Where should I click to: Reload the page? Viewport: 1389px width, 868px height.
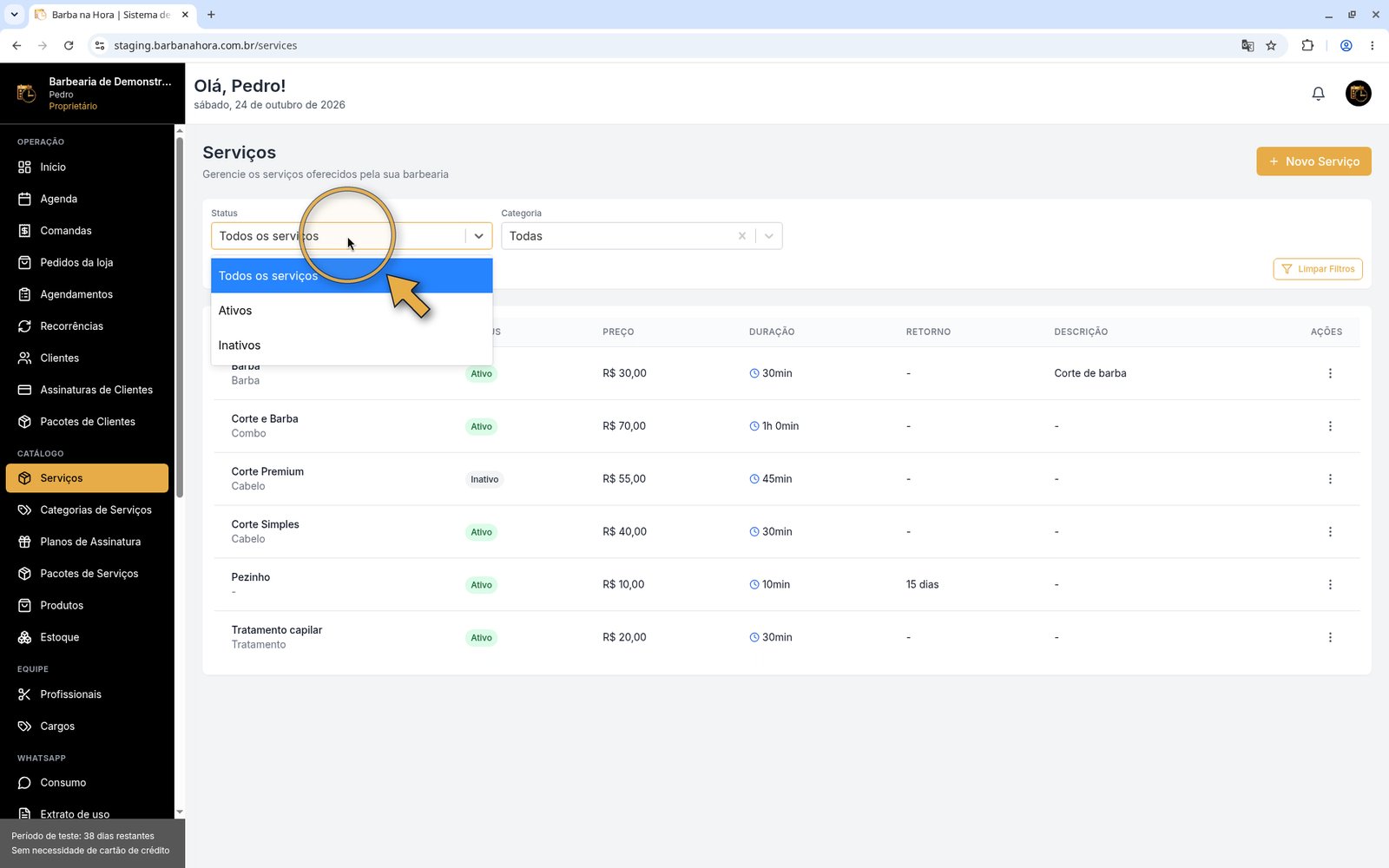pyautogui.click(x=69, y=45)
